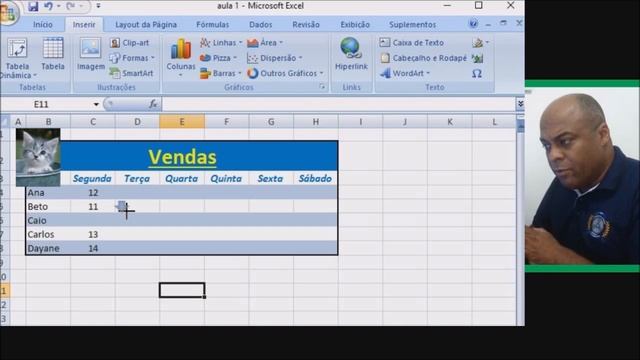Insert an Imagem from file
The width and height of the screenshot is (640, 360).
point(91,54)
